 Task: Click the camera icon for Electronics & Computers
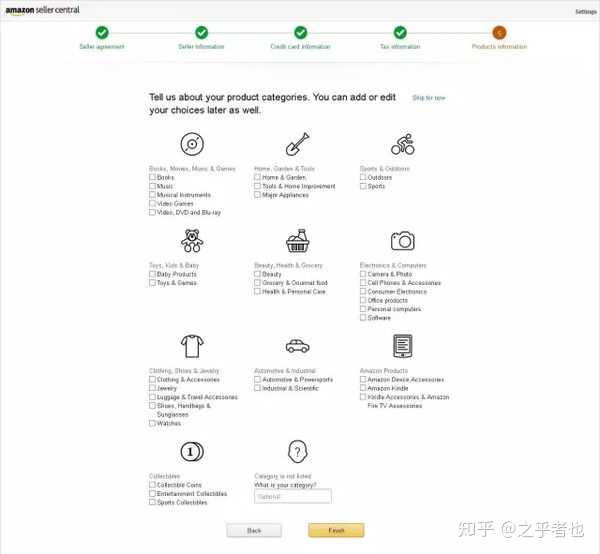(x=403, y=241)
